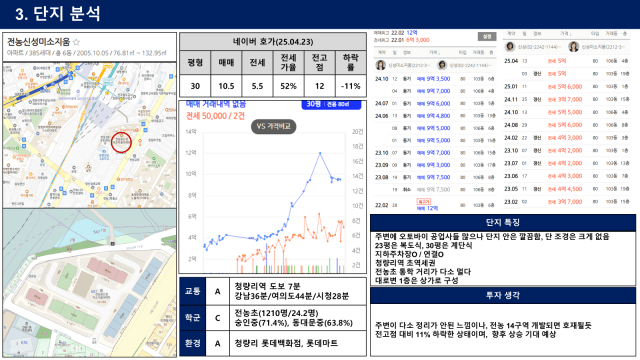
Task: Click the 전고점 column header
Action: click(x=320, y=62)
